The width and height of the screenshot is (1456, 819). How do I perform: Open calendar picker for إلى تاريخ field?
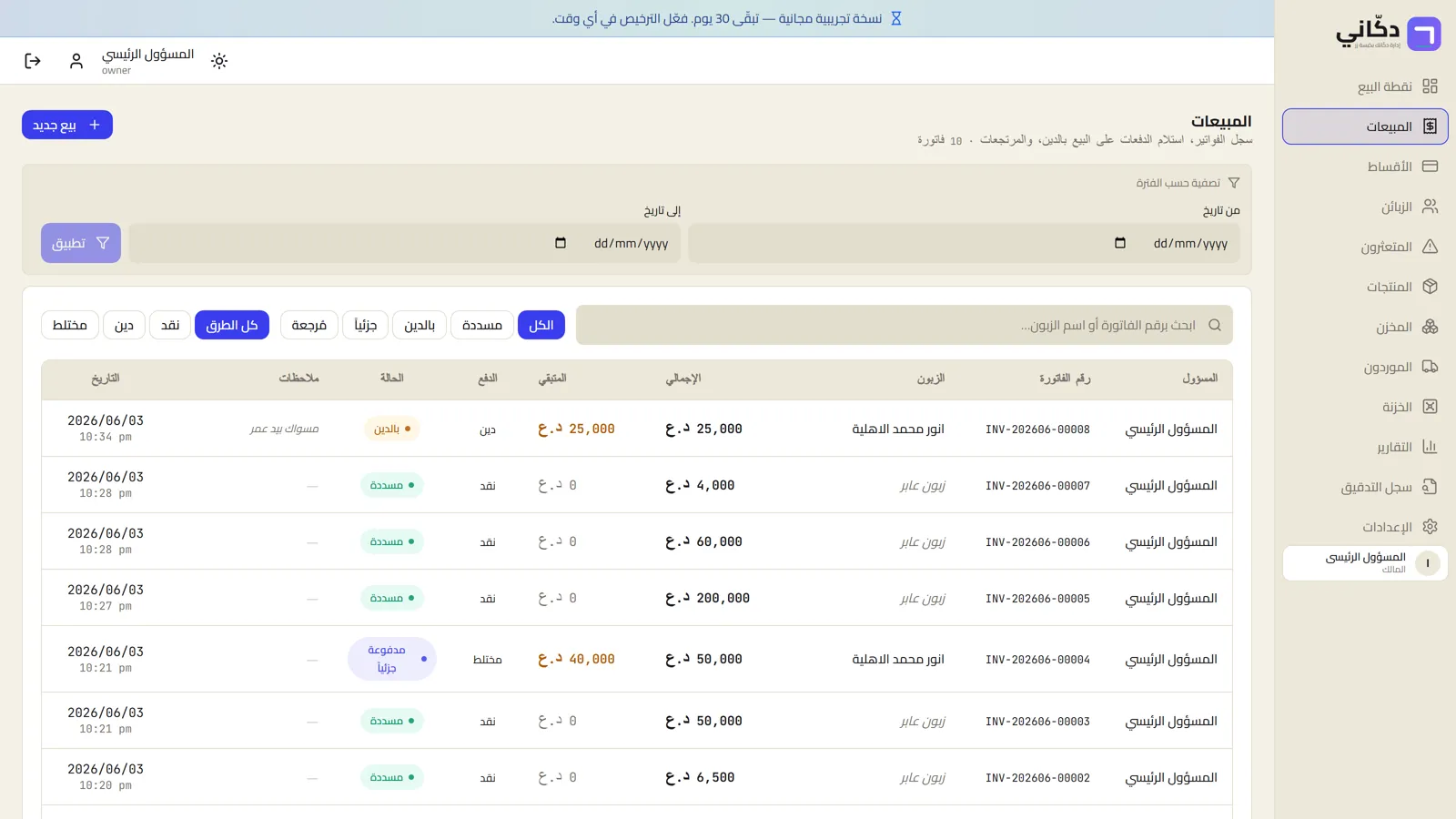(561, 243)
